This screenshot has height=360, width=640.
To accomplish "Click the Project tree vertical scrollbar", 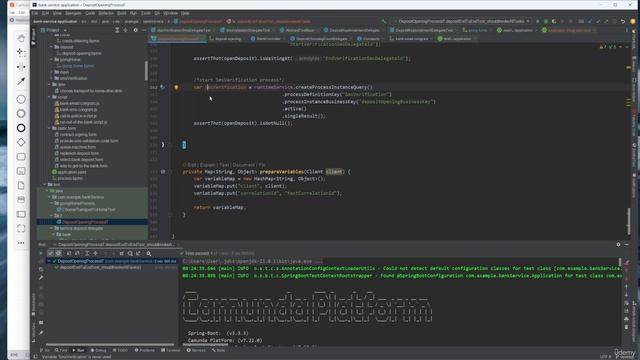I will point(146,70).
